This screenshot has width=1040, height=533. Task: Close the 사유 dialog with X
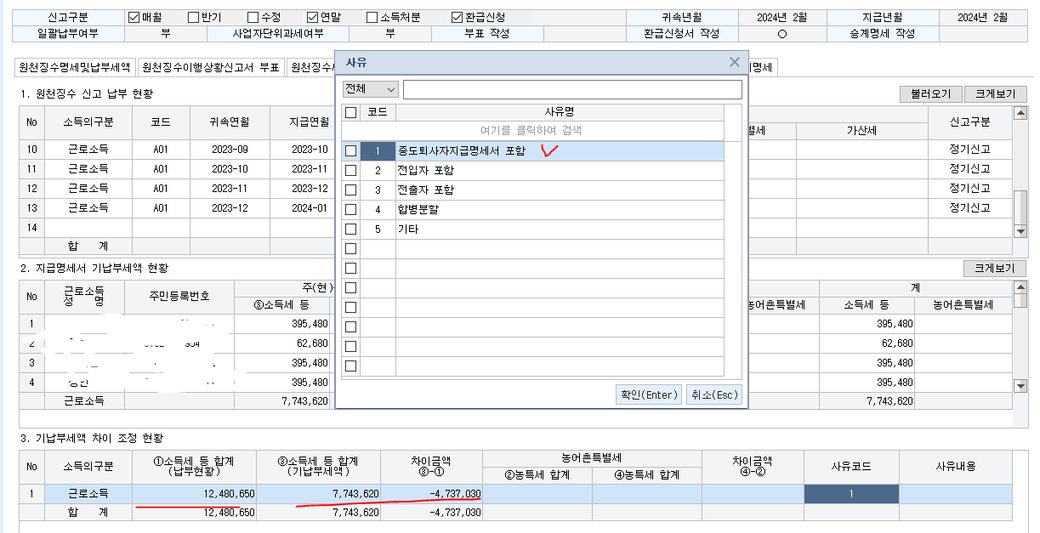click(x=735, y=62)
